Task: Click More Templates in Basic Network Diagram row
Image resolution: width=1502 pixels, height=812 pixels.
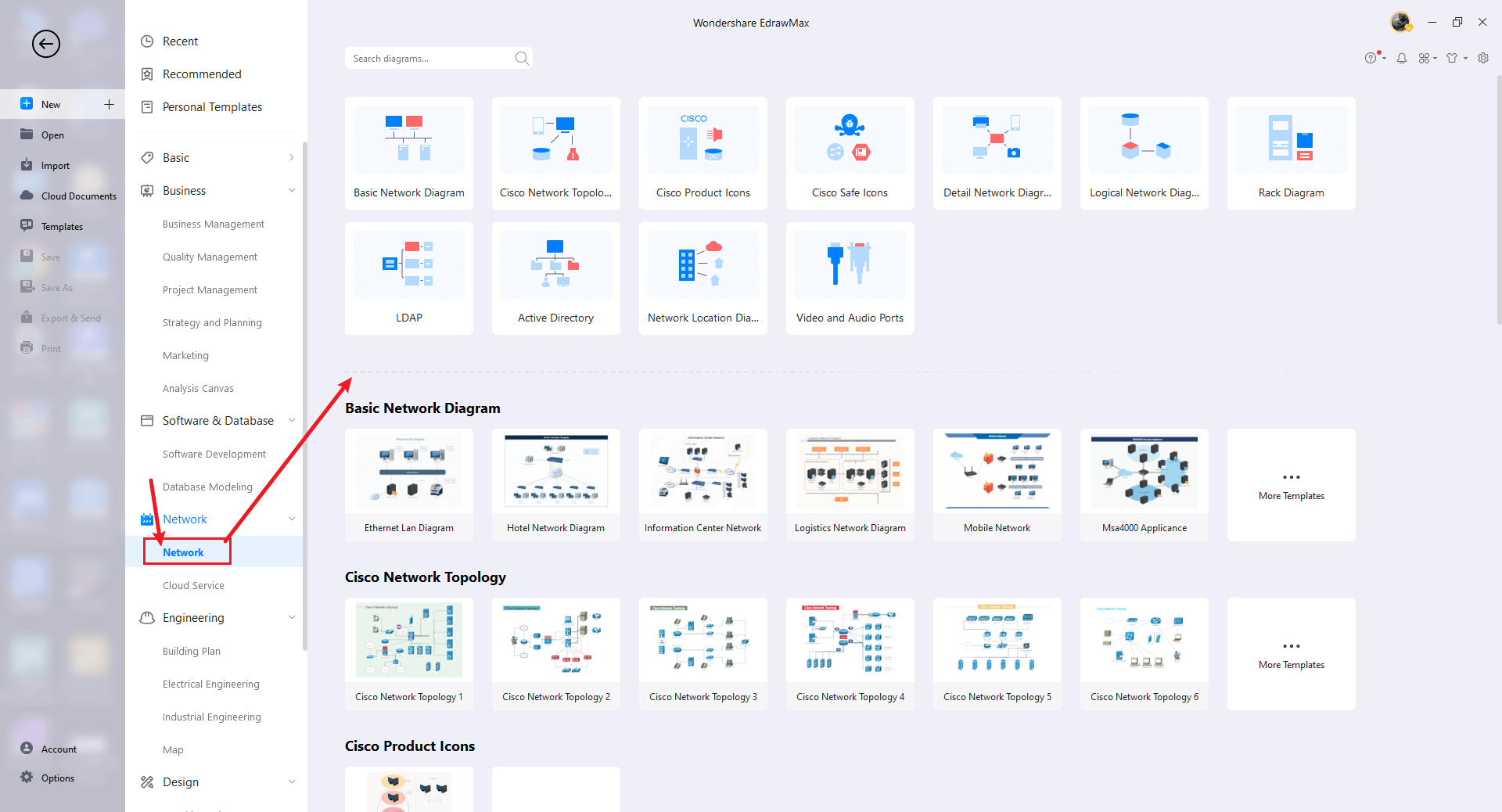Action: click(x=1292, y=485)
